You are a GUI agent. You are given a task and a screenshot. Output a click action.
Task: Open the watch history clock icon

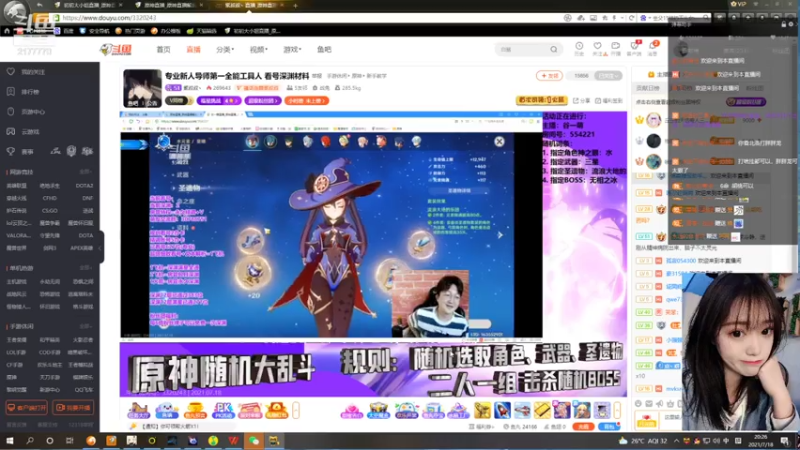coord(579,48)
